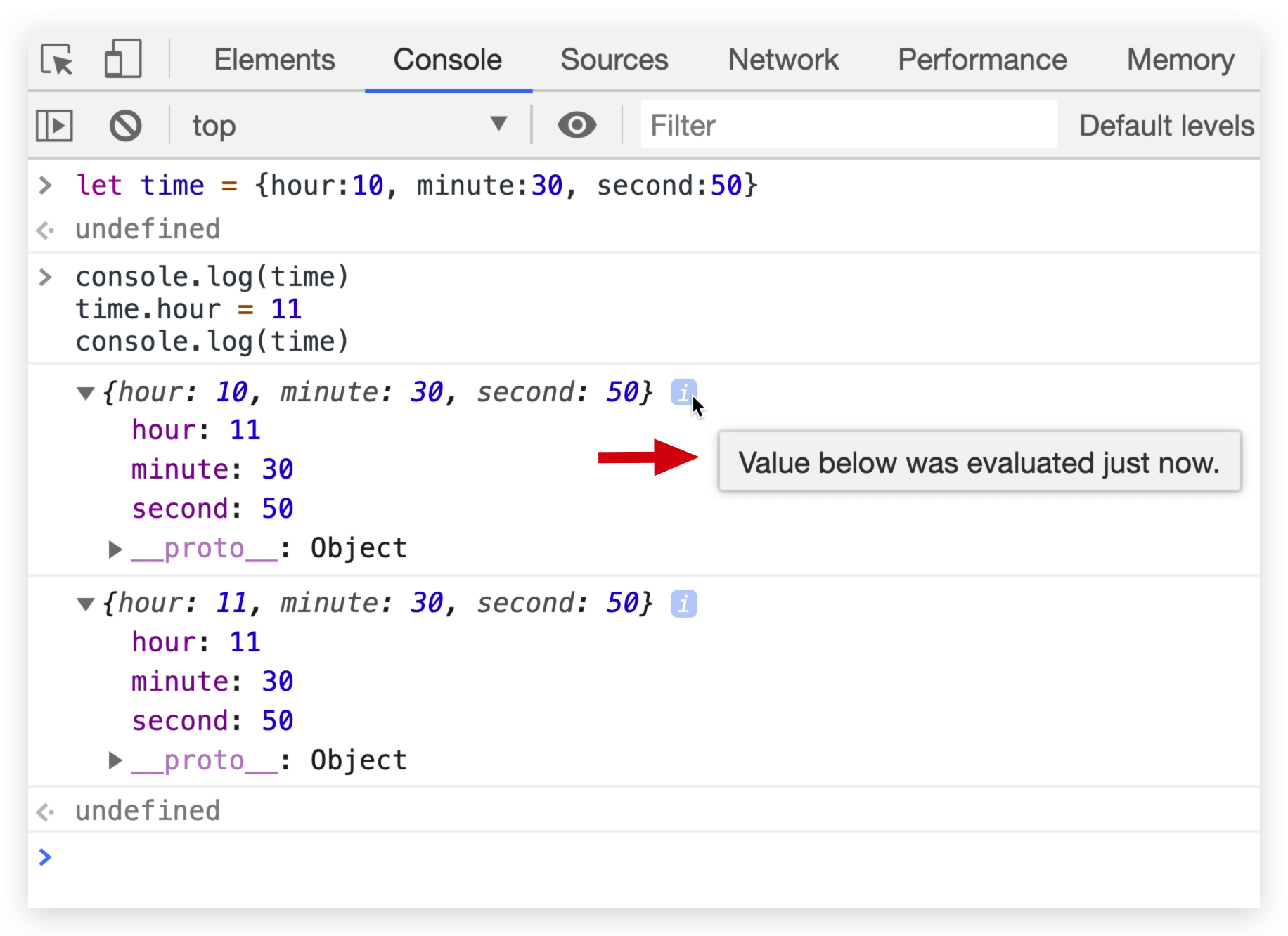The image size is (1288, 936).
Task: Click info icon beside second logged object
Action: (x=683, y=604)
